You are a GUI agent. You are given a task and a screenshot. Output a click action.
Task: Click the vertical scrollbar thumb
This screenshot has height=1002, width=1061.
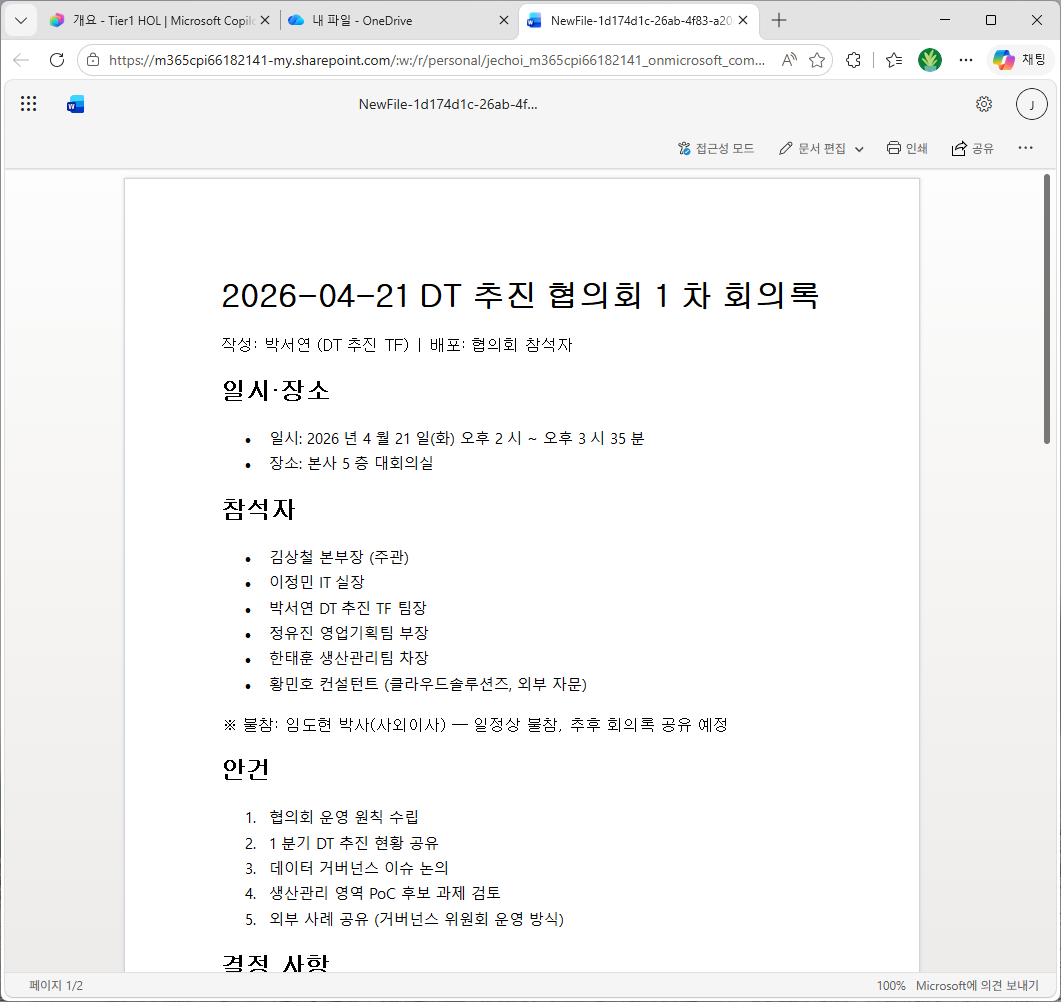click(1047, 309)
